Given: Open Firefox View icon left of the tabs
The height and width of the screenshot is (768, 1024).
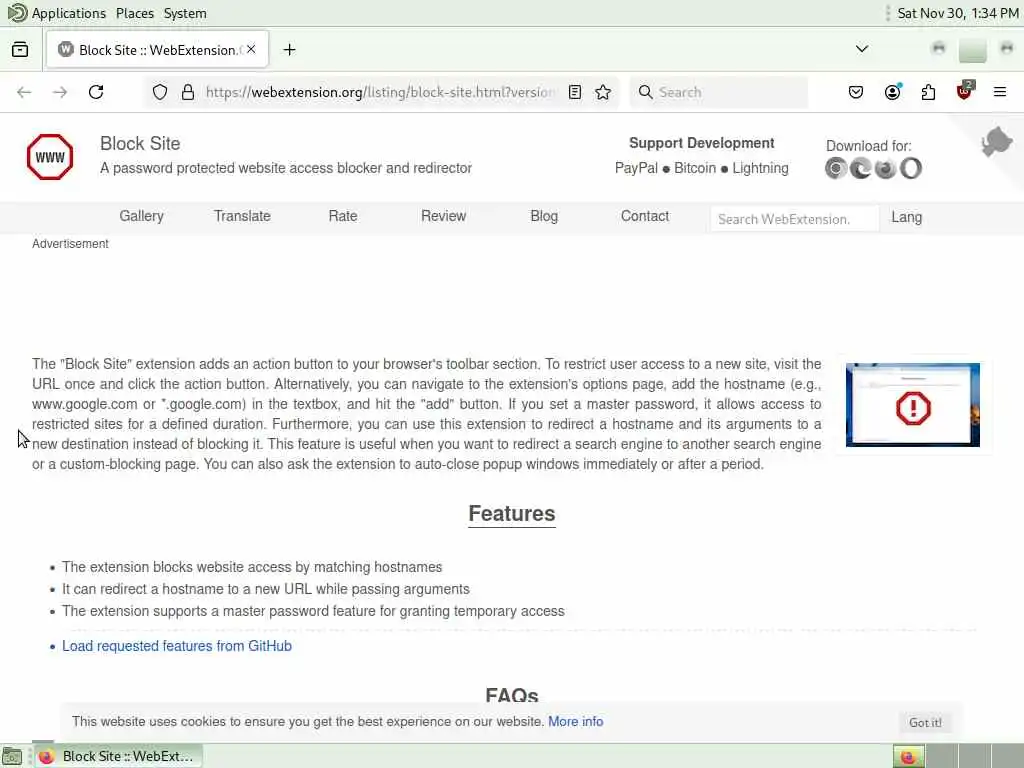Looking at the screenshot, I should [x=20, y=50].
